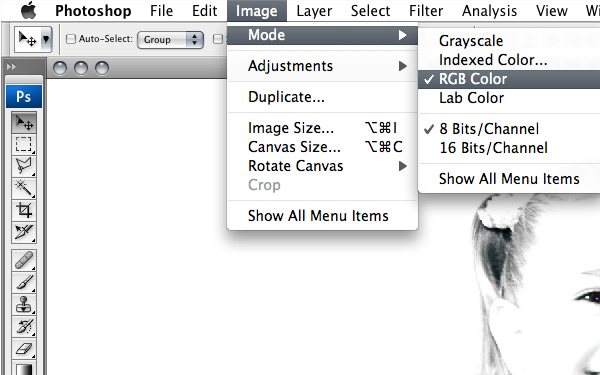This screenshot has height=375, width=600.
Task: Expand the Mode submenu entry
Action: pos(322,35)
